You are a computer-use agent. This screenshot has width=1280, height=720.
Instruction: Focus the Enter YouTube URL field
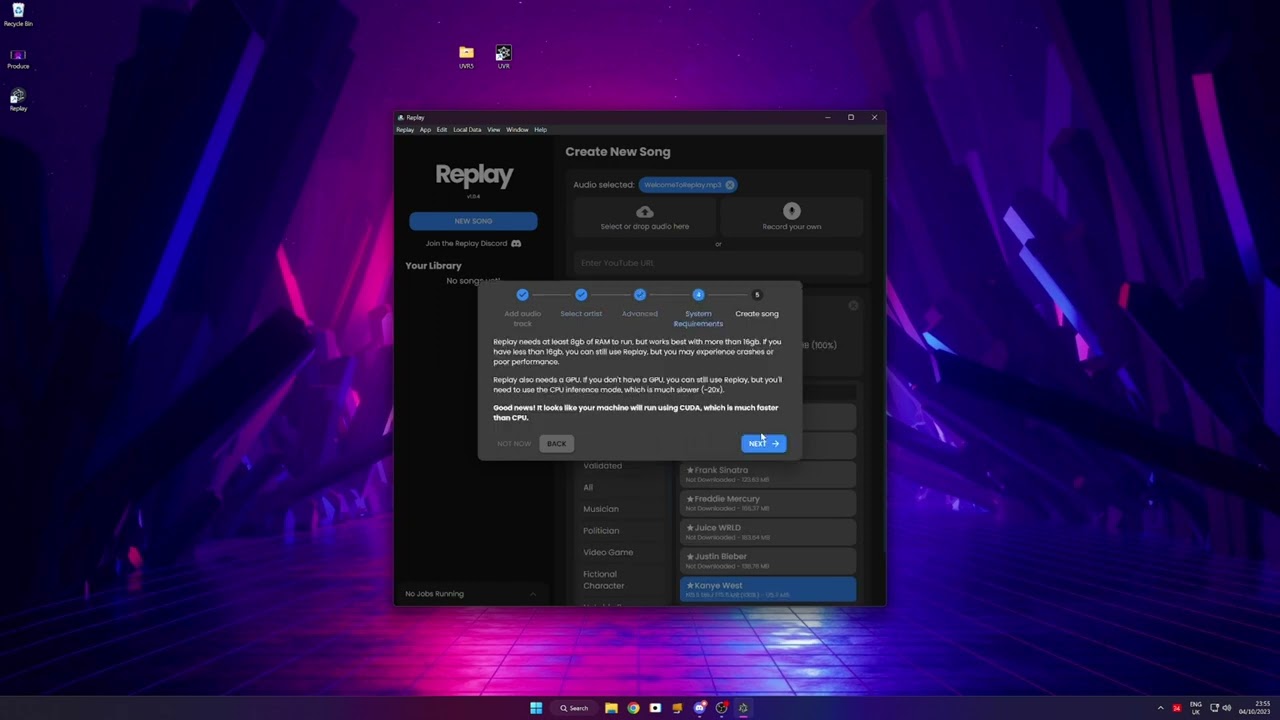tap(718, 263)
